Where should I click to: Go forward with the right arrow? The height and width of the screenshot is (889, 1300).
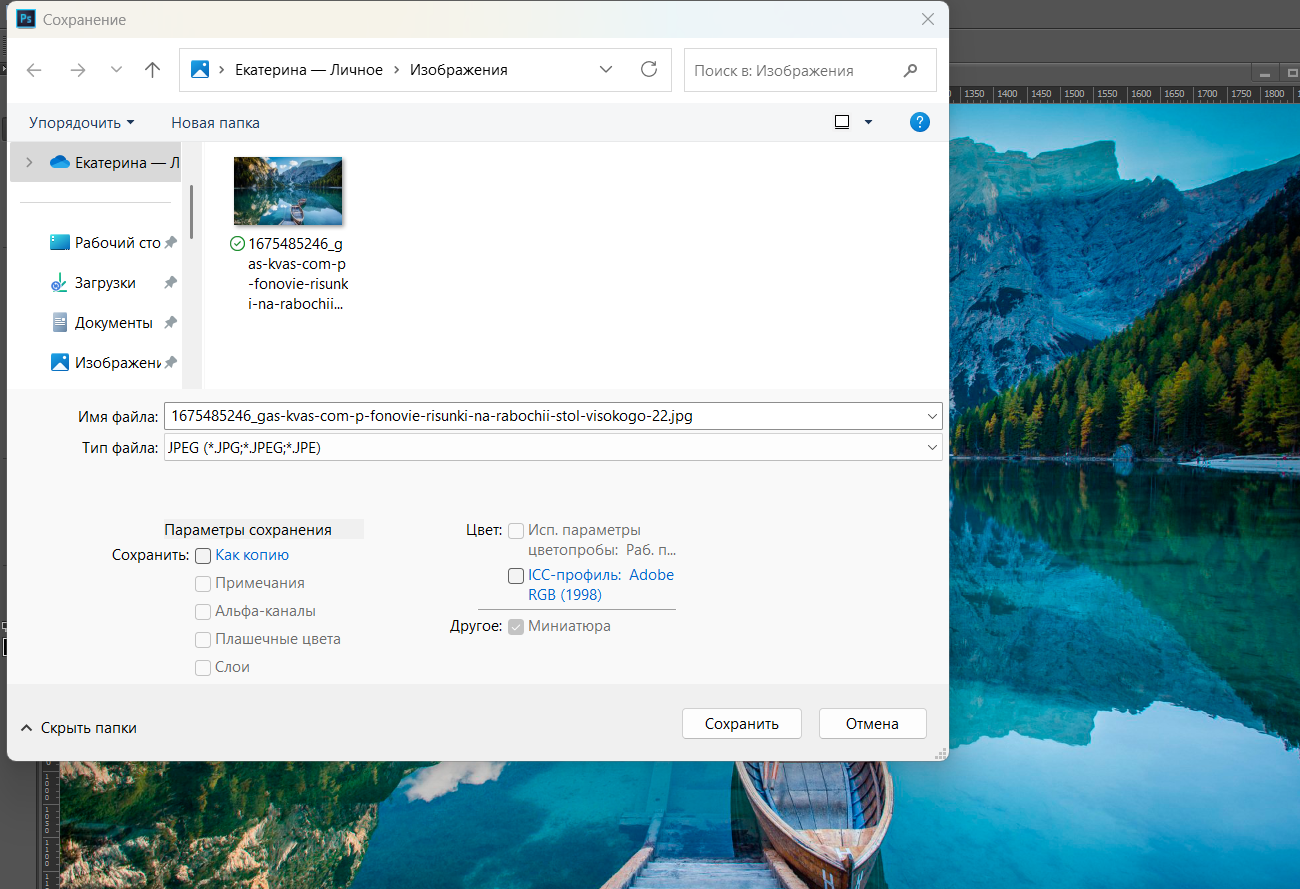click(77, 70)
